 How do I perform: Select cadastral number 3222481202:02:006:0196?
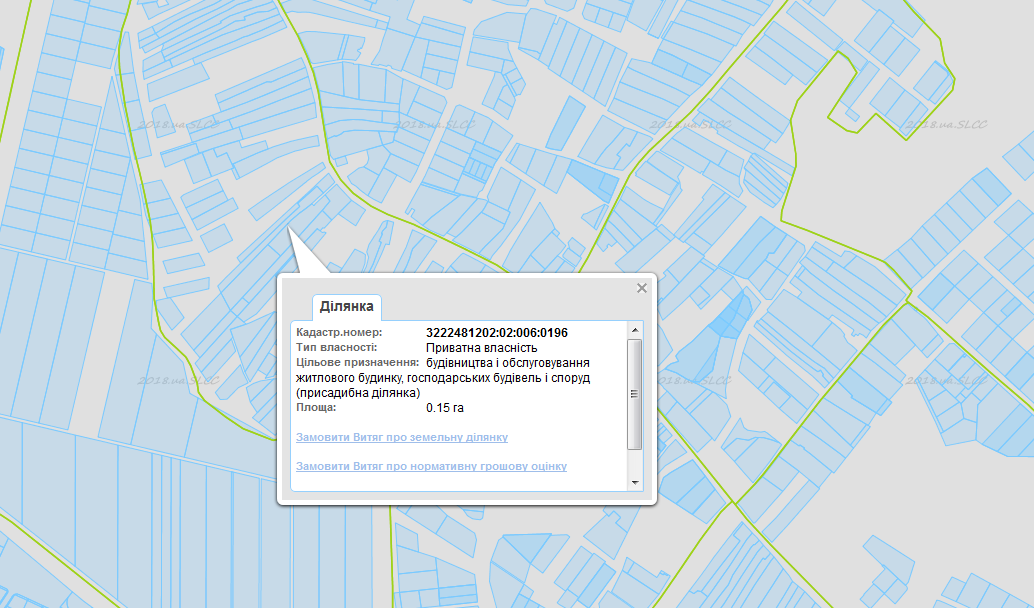click(x=497, y=333)
